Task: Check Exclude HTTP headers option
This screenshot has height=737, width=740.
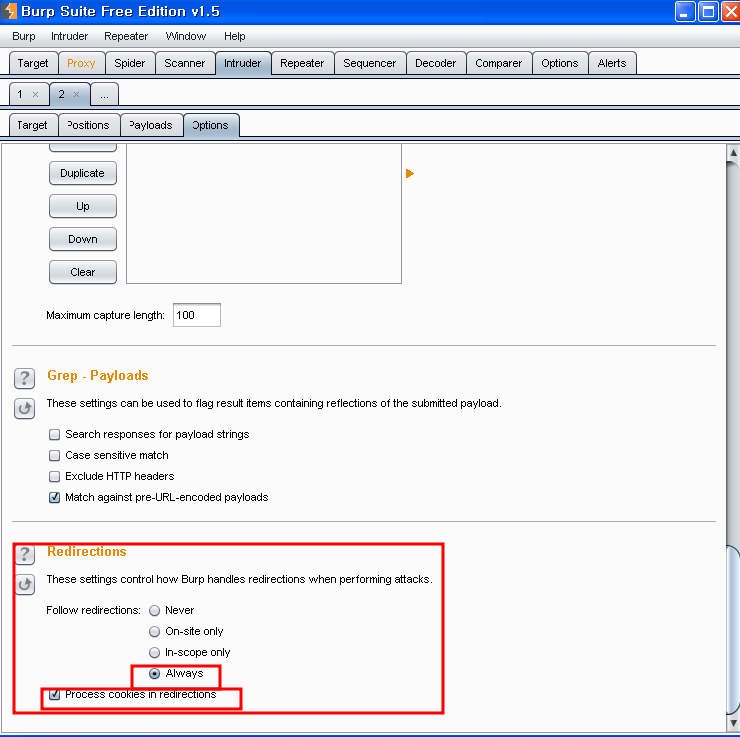Action: pyautogui.click(x=55, y=476)
